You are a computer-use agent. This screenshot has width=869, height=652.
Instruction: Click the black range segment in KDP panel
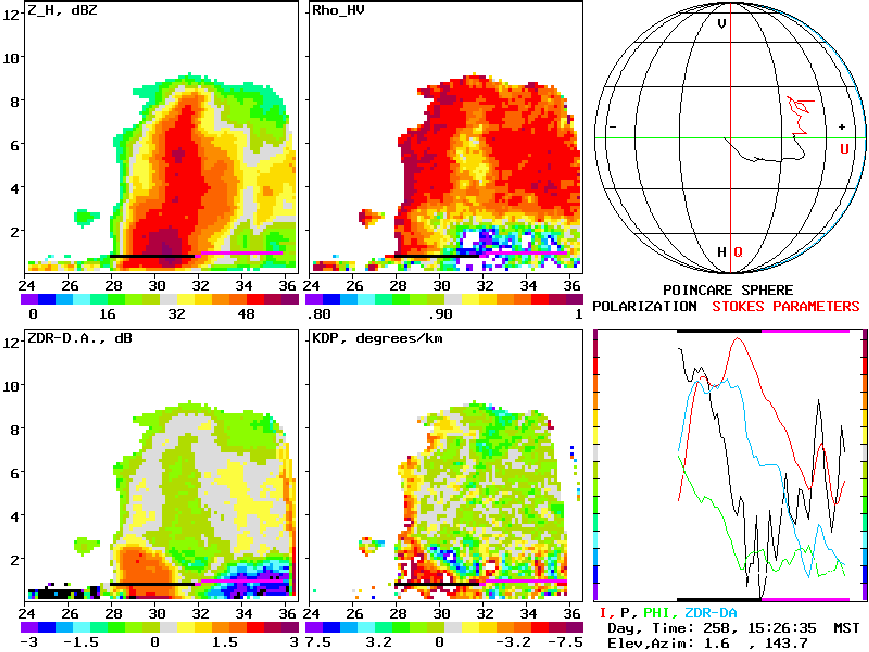[437, 584]
